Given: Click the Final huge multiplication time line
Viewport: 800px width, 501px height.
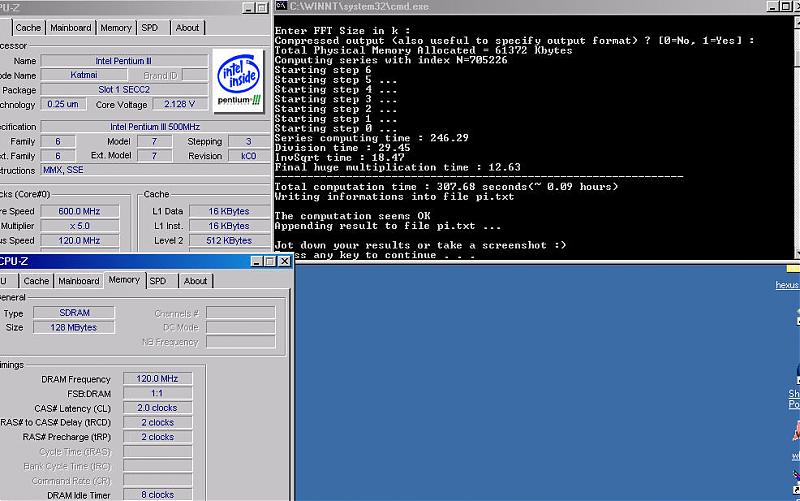Looking at the screenshot, I should tap(397, 167).
